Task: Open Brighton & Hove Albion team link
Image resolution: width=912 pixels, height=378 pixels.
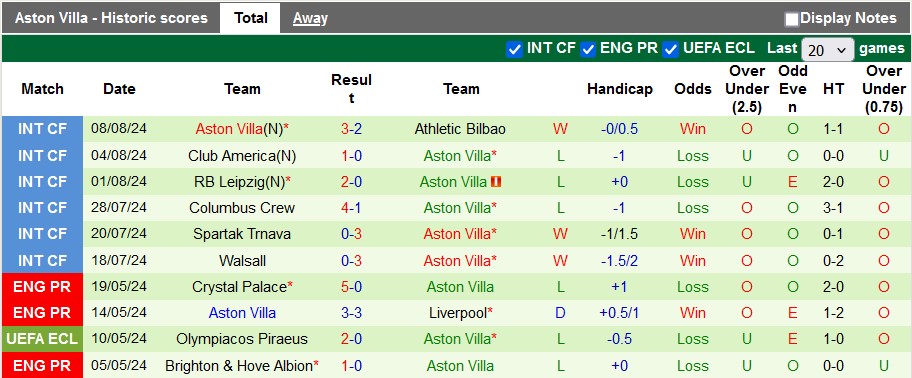Action: [239, 366]
